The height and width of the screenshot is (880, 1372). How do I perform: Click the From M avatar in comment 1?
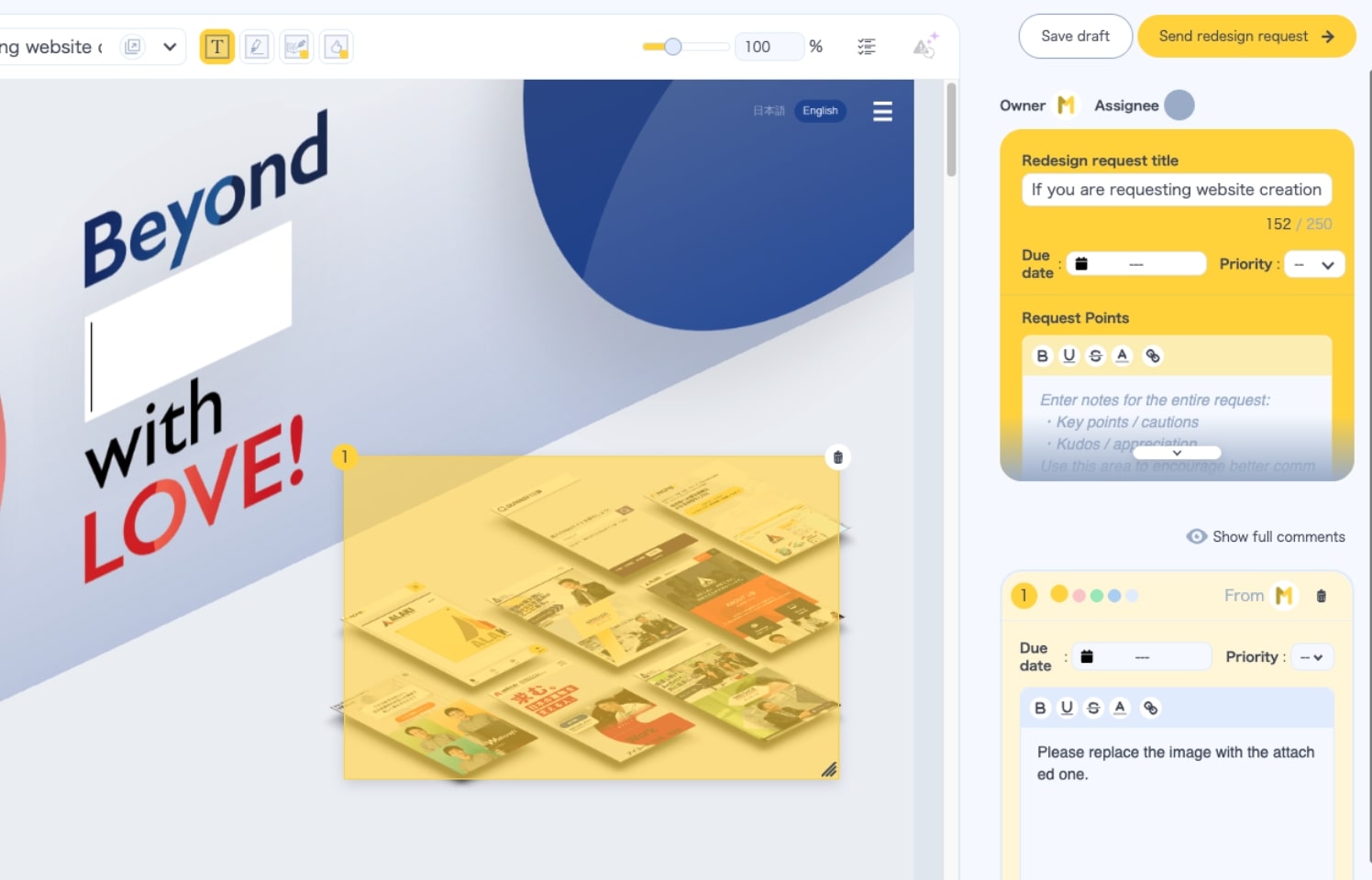(x=1284, y=596)
